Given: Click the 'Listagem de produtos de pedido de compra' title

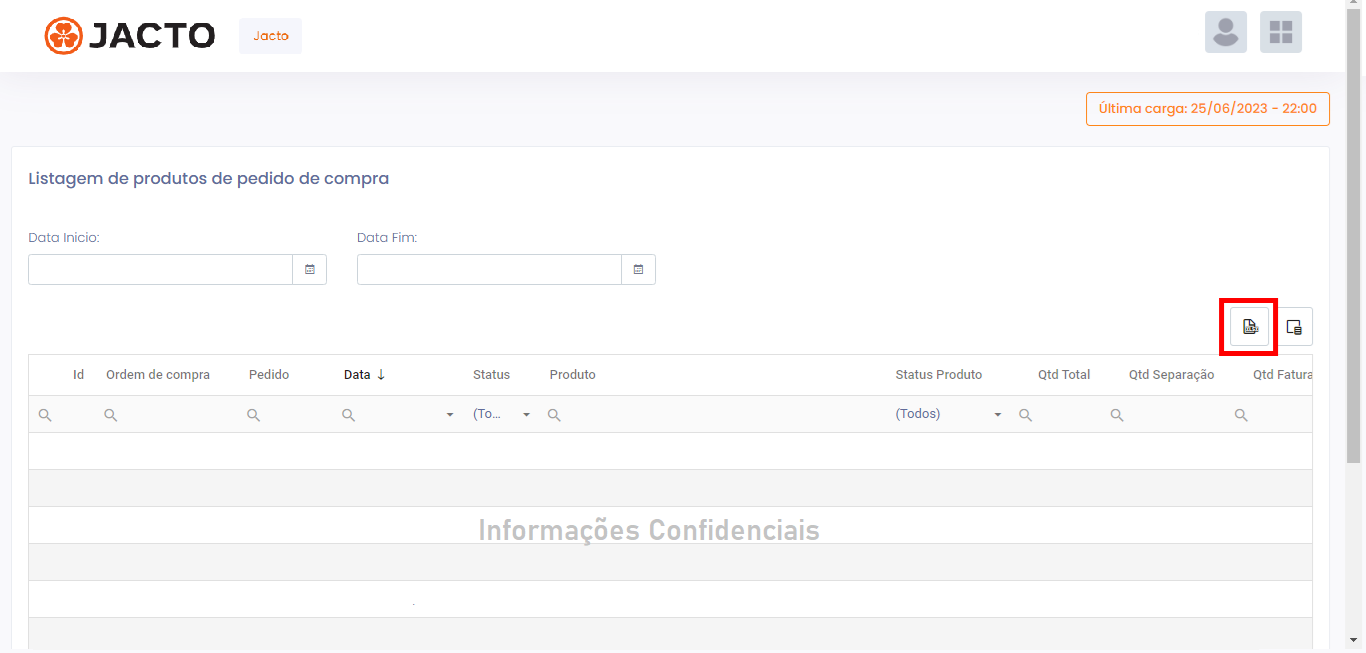Looking at the screenshot, I should pos(209,179).
